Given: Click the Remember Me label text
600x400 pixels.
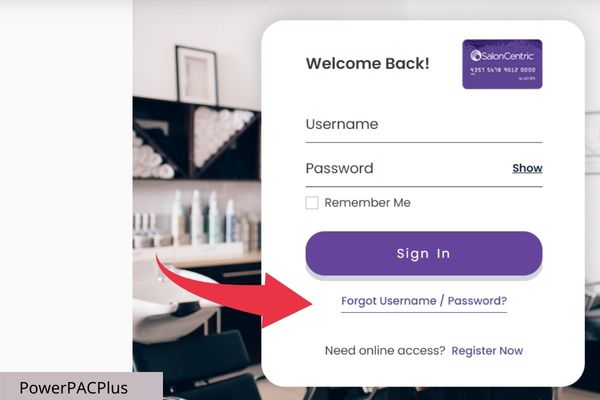Looking at the screenshot, I should coord(367,202).
